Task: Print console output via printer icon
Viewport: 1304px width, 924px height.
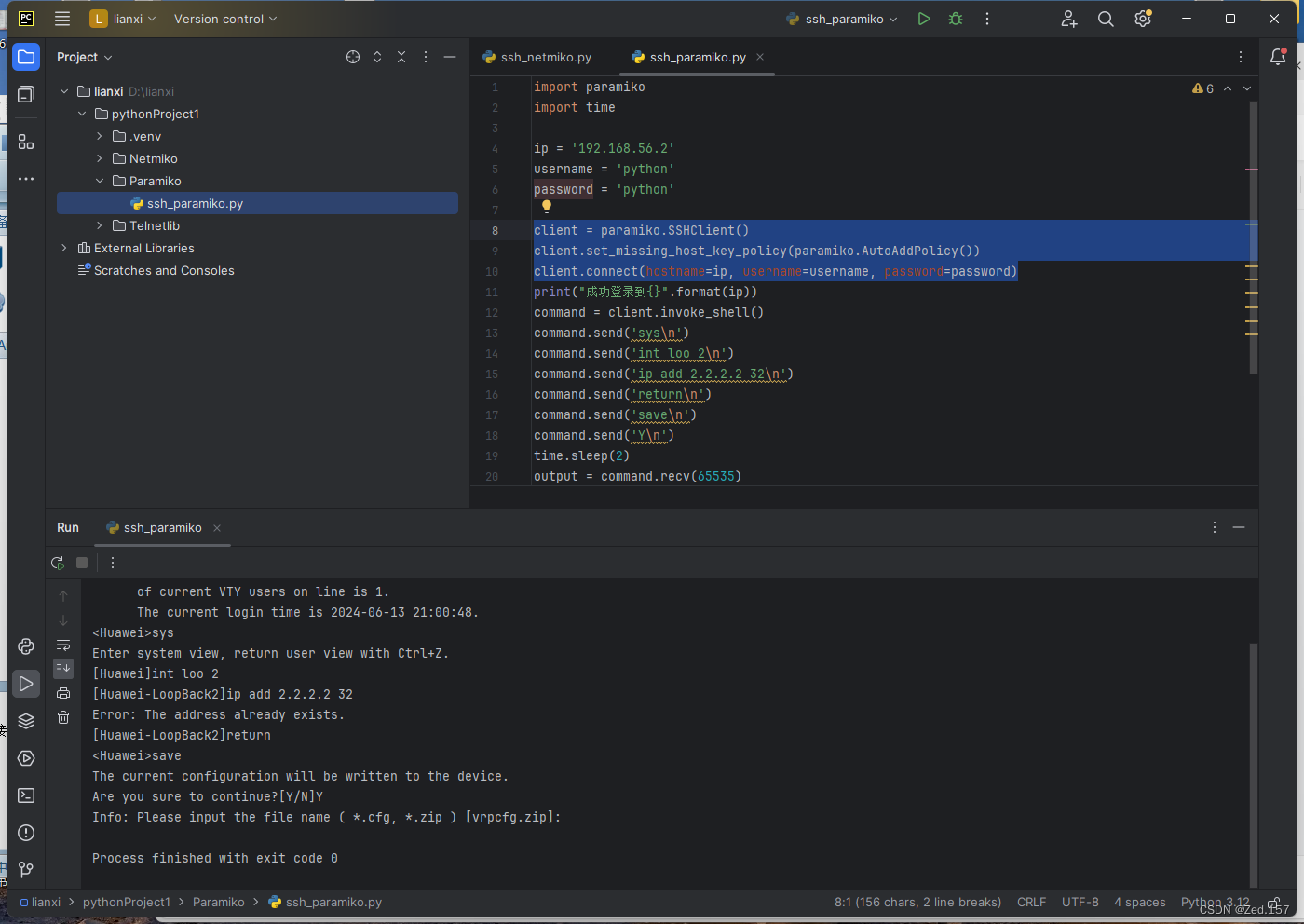Action: coord(62,692)
